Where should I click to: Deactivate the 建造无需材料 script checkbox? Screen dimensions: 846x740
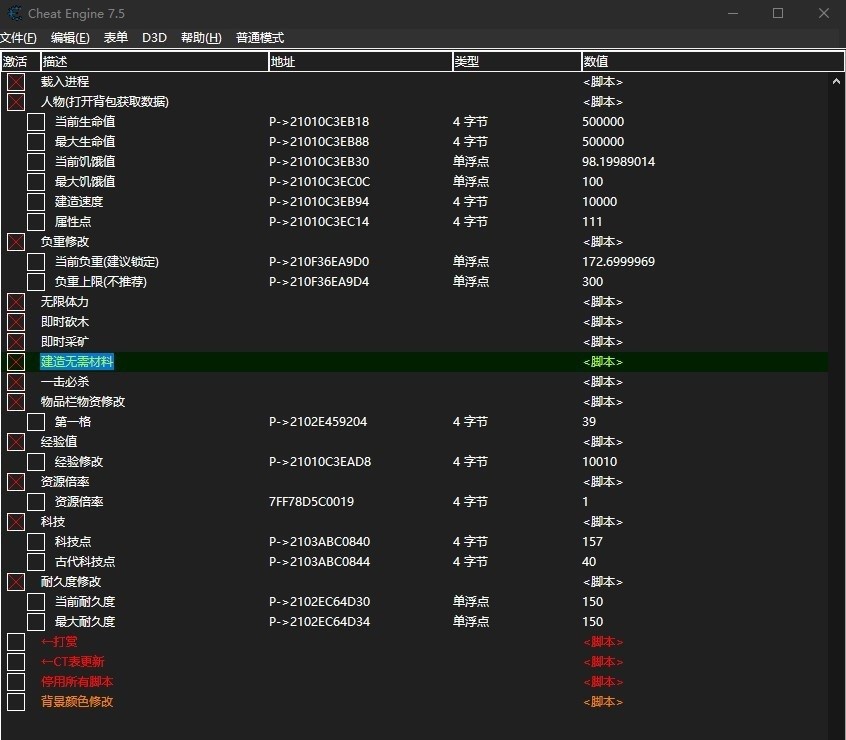coord(15,361)
